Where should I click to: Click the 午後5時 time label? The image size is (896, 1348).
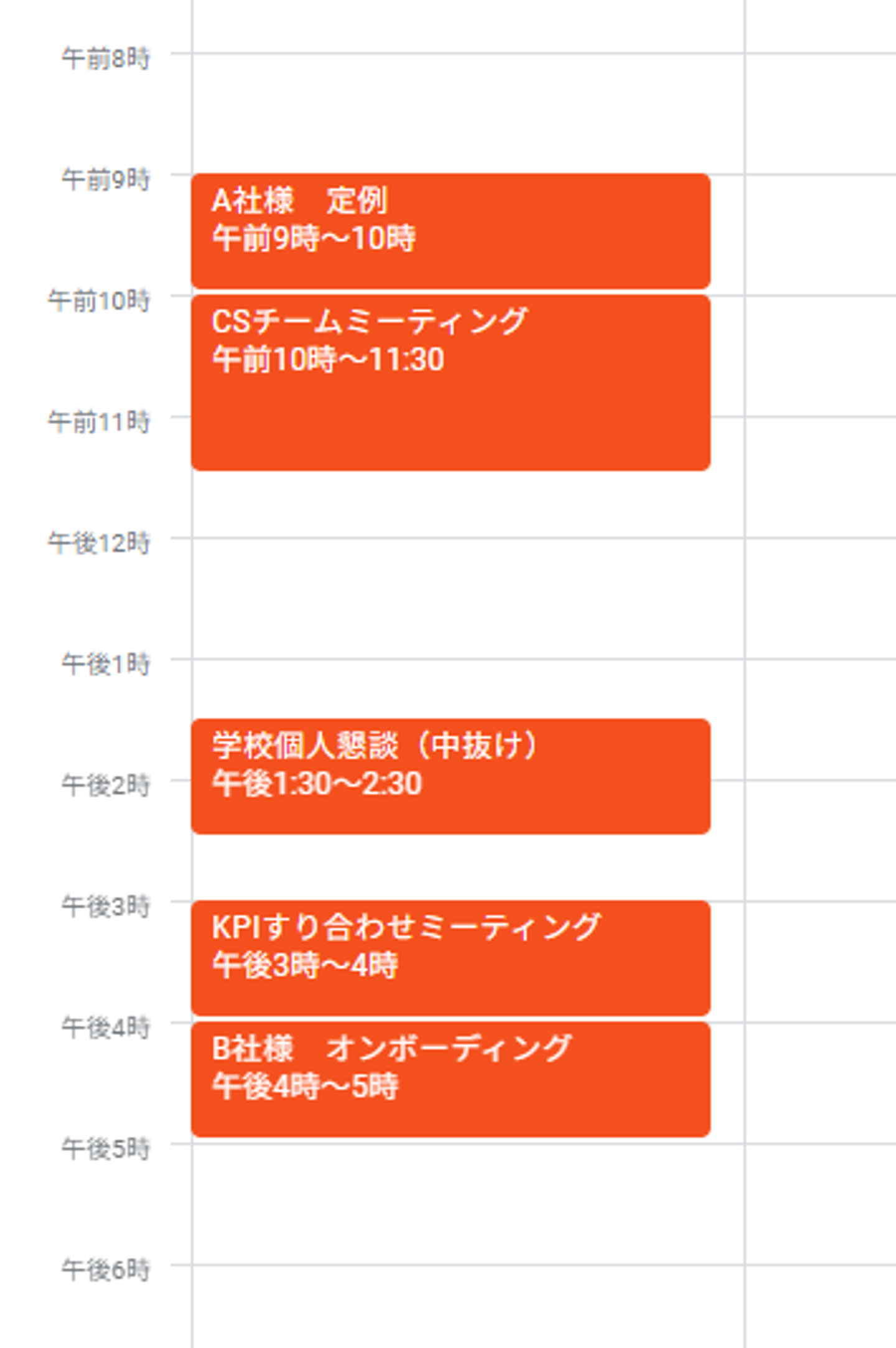click(x=106, y=1148)
